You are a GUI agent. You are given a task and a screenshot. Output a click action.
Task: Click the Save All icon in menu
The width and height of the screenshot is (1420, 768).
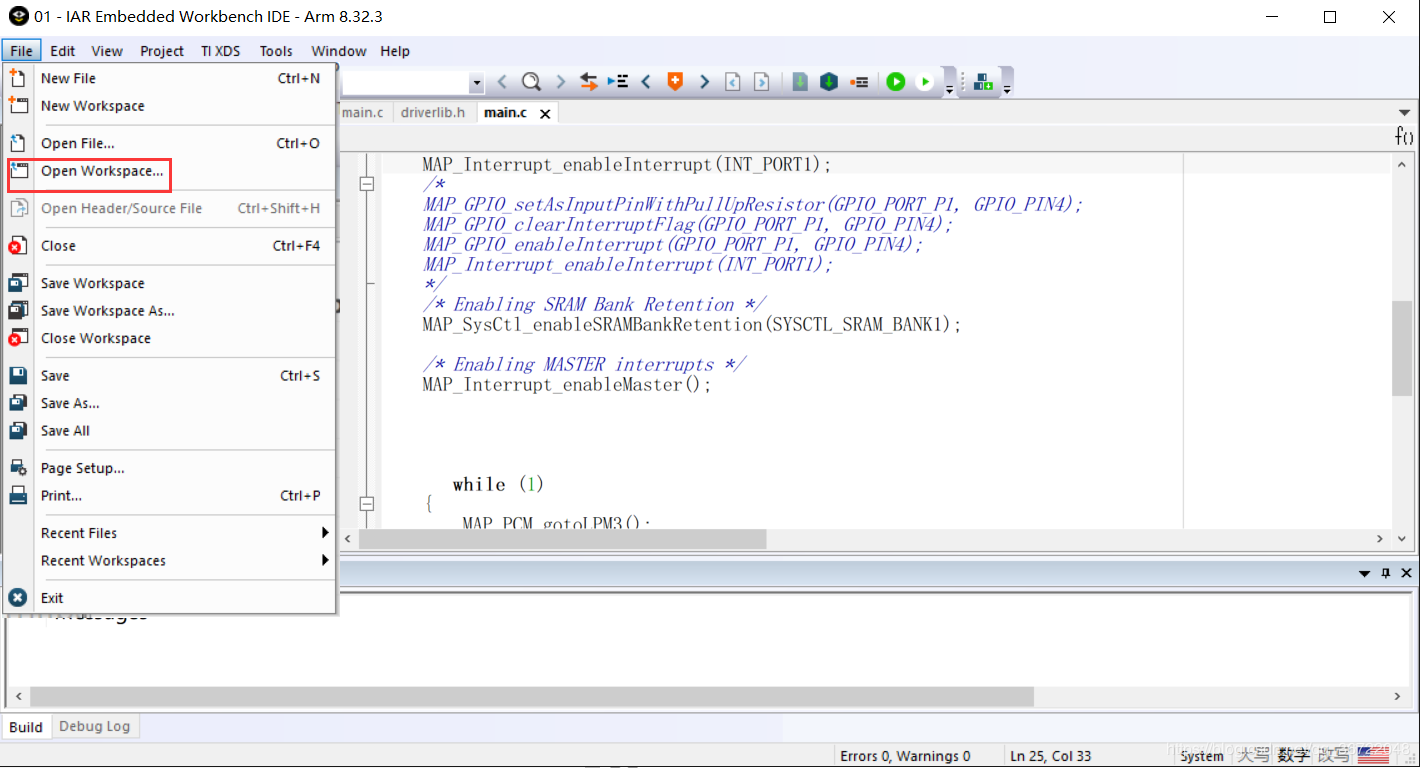[18, 431]
